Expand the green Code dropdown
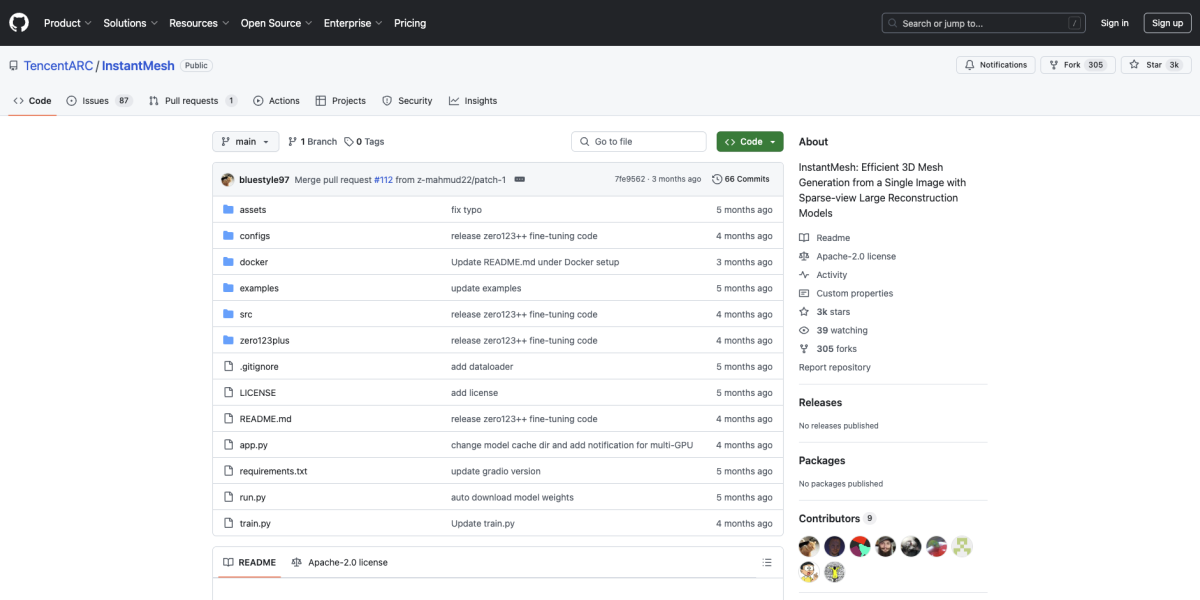The height and width of the screenshot is (600, 1200). [x=749, y=142]
